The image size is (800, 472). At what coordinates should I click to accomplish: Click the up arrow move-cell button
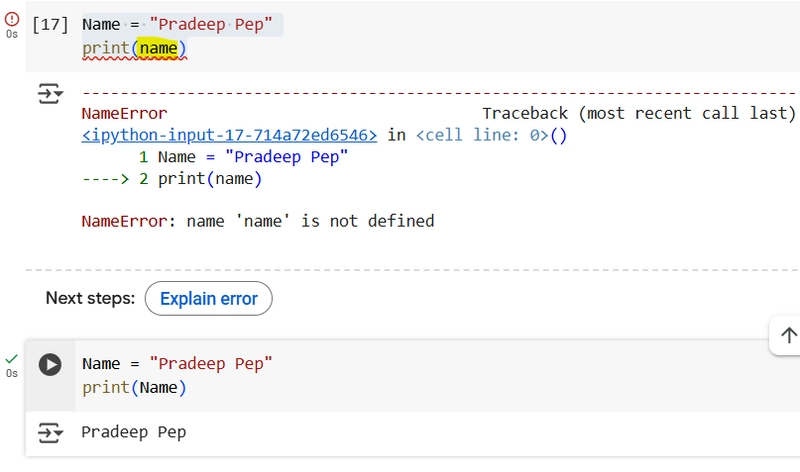pos(789,335)
